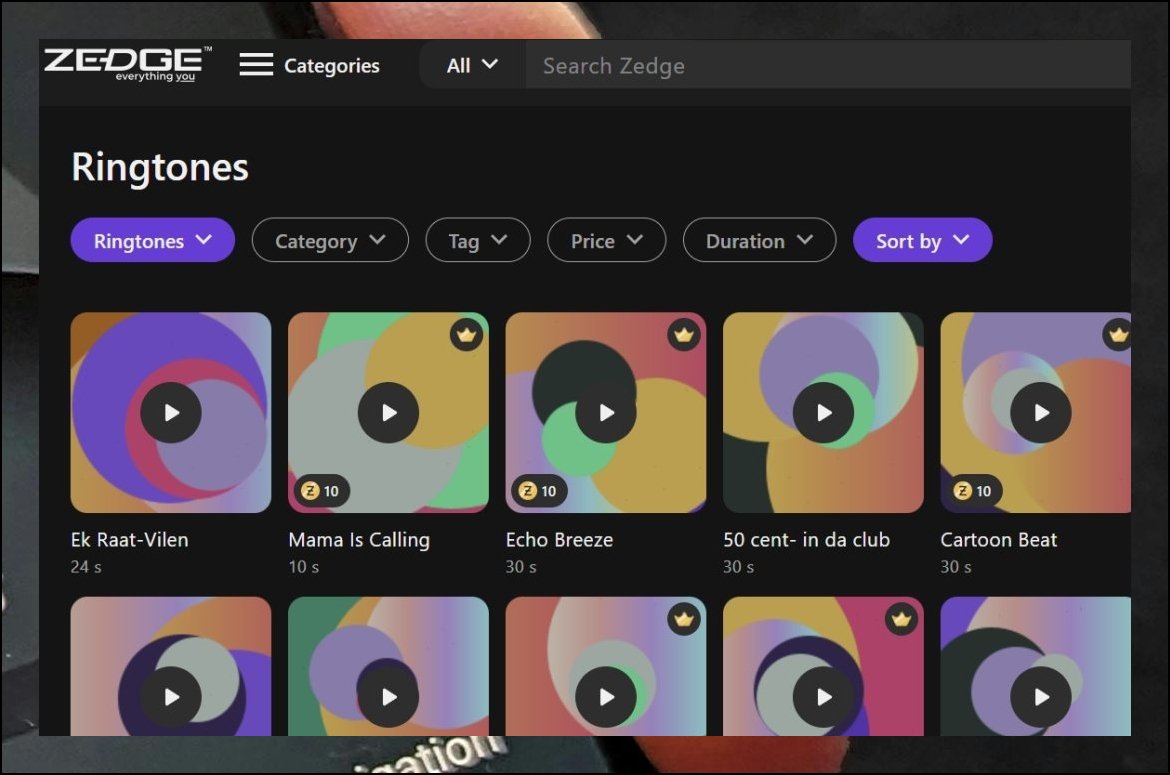
Task: Click premium crown on Mama Is Calling
Action: (466, 335)
